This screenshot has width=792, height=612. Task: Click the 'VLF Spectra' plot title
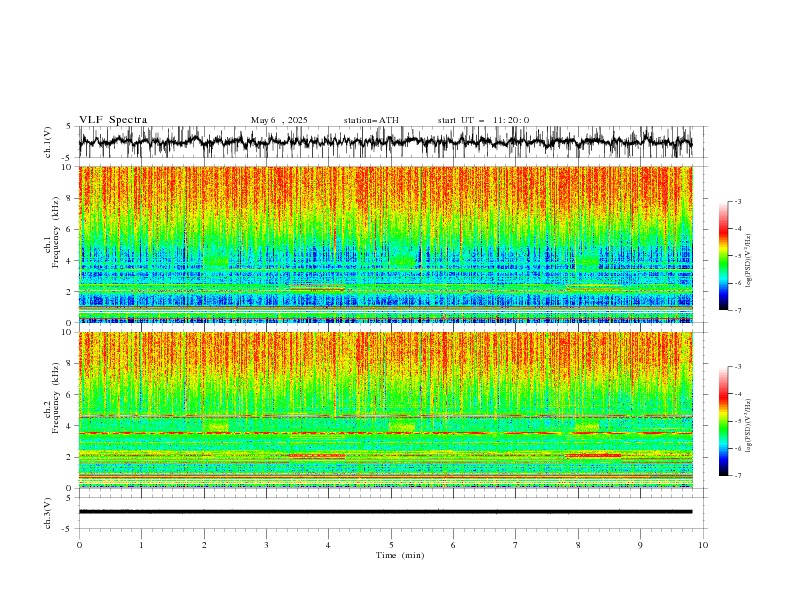pyautogui.click(x=113, y=120)
